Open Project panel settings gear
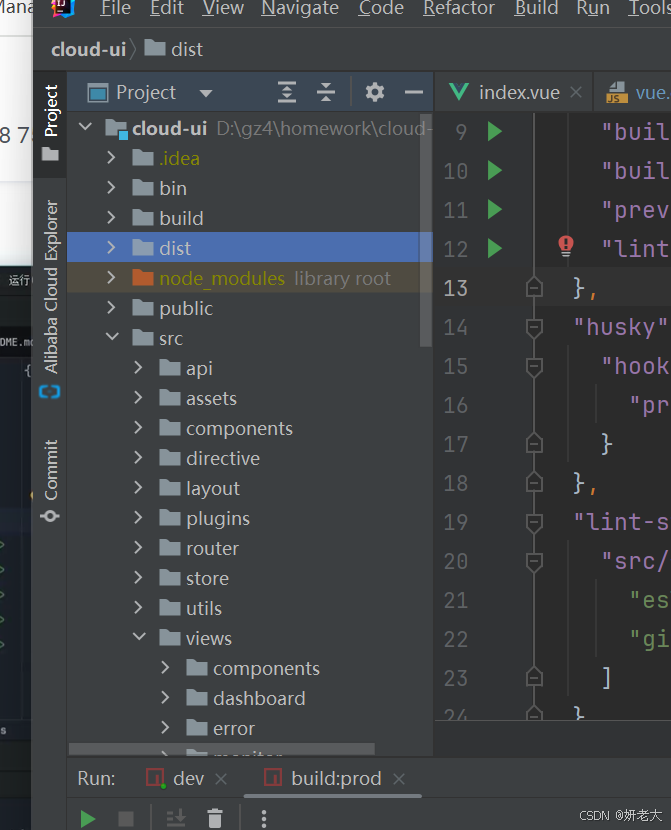 [375, 93]
